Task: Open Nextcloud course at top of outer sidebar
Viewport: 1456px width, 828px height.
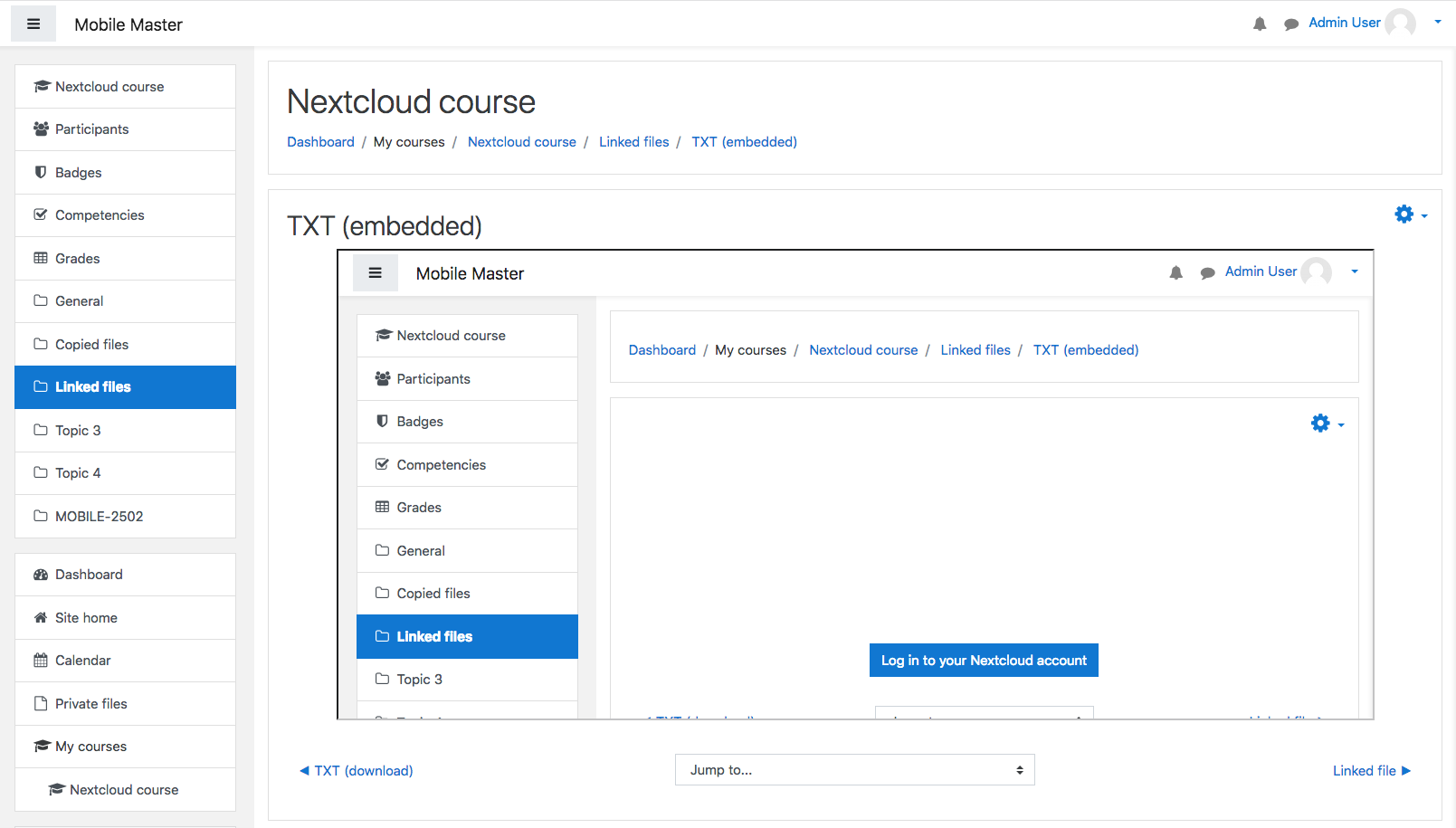Action: [x=126, y=87]
